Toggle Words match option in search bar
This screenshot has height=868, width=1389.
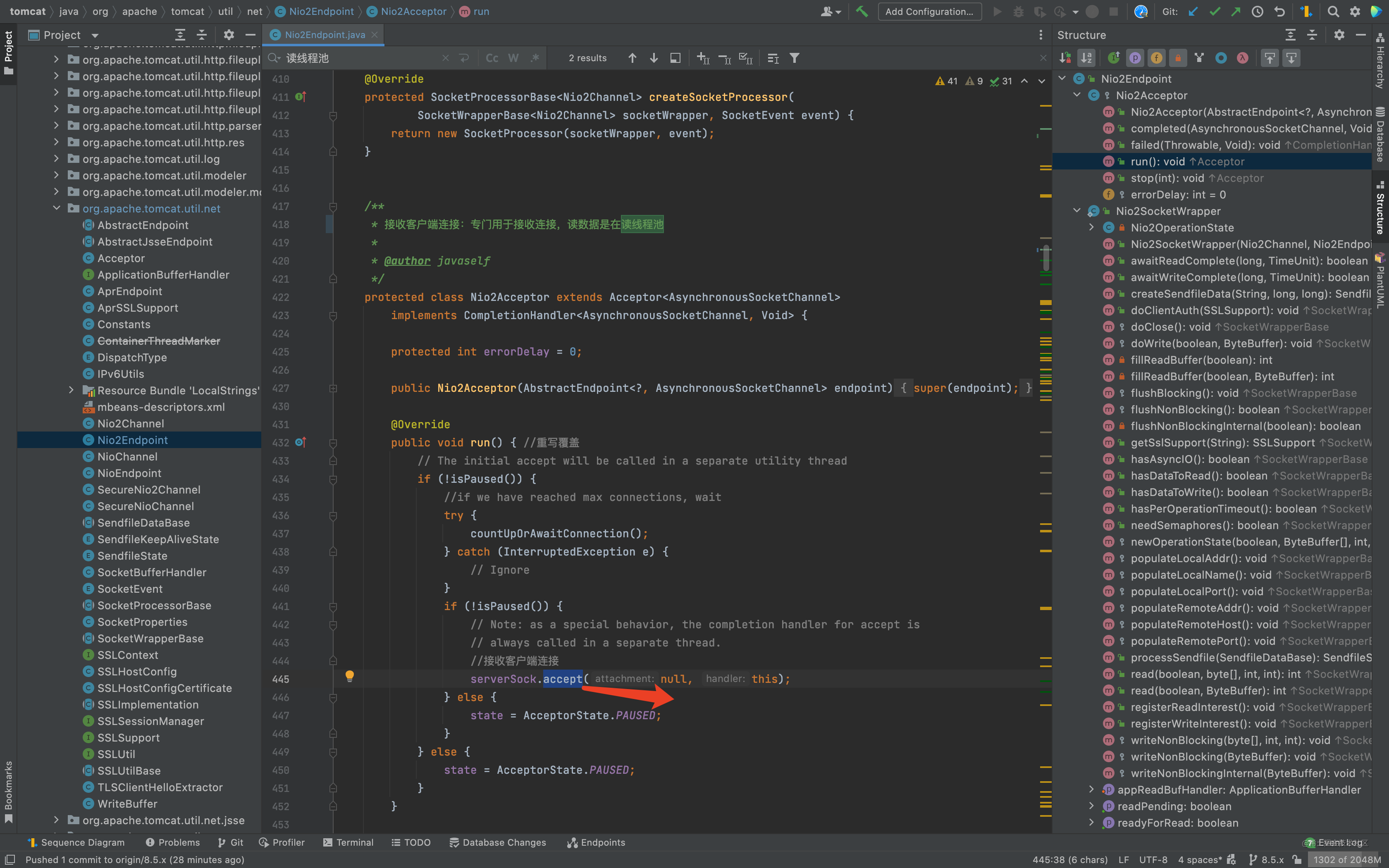click(x=513, y=58)
